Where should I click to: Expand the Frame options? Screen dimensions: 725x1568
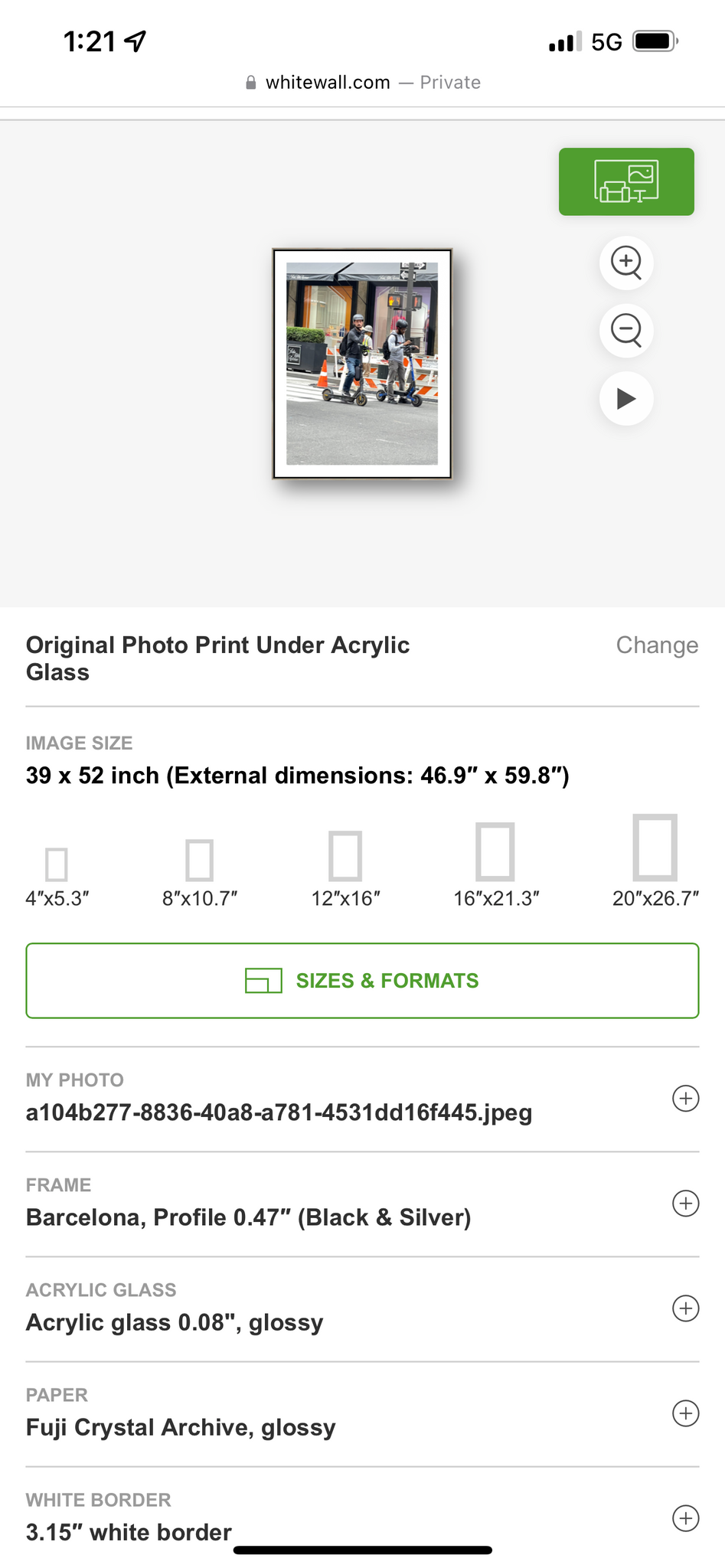685,1204
